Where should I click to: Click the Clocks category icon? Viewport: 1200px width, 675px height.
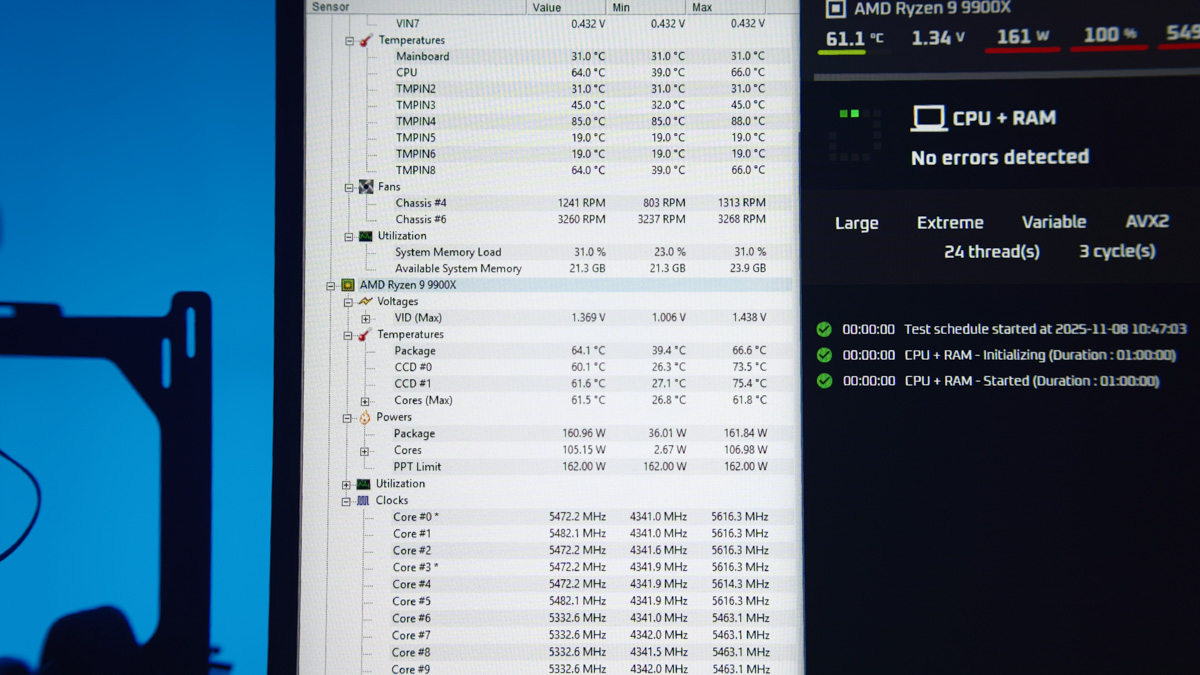[363, 500]
